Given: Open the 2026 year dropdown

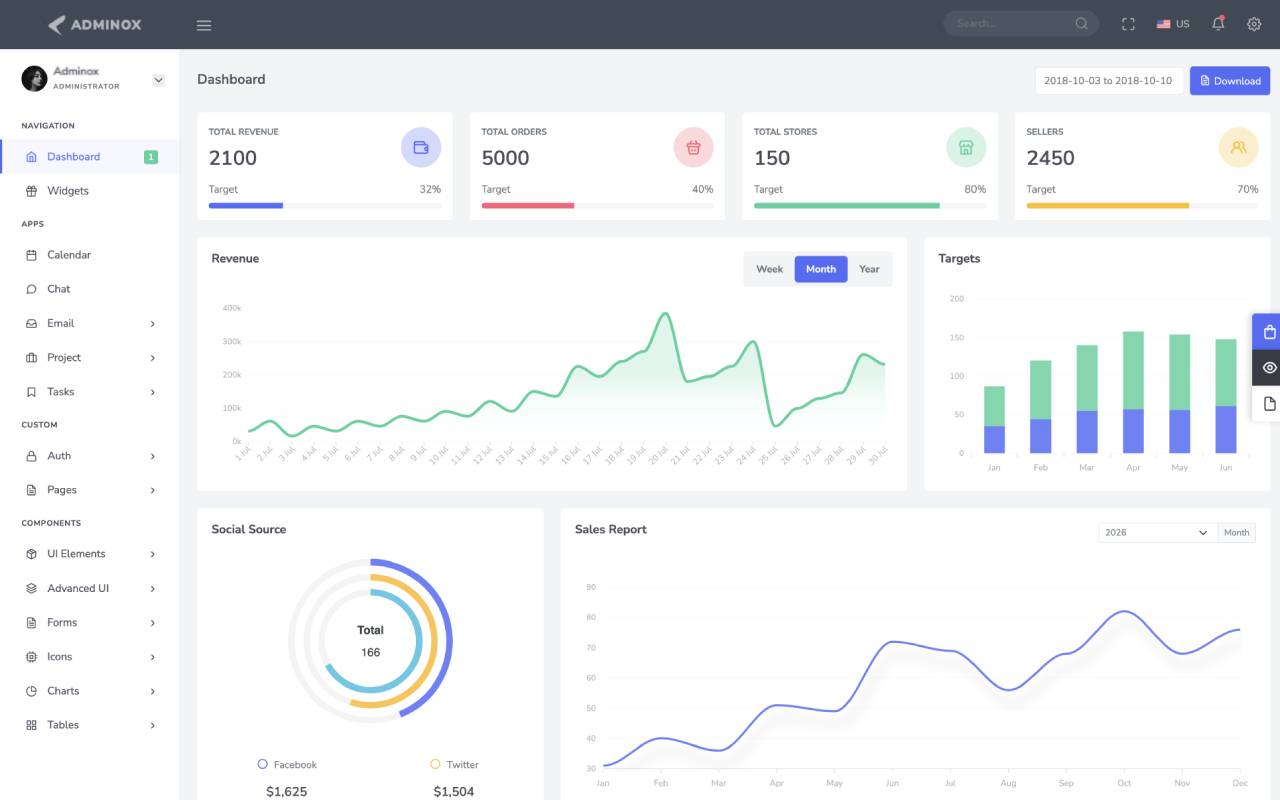Looking at the screenshot, I should (x=1157, y=532).
